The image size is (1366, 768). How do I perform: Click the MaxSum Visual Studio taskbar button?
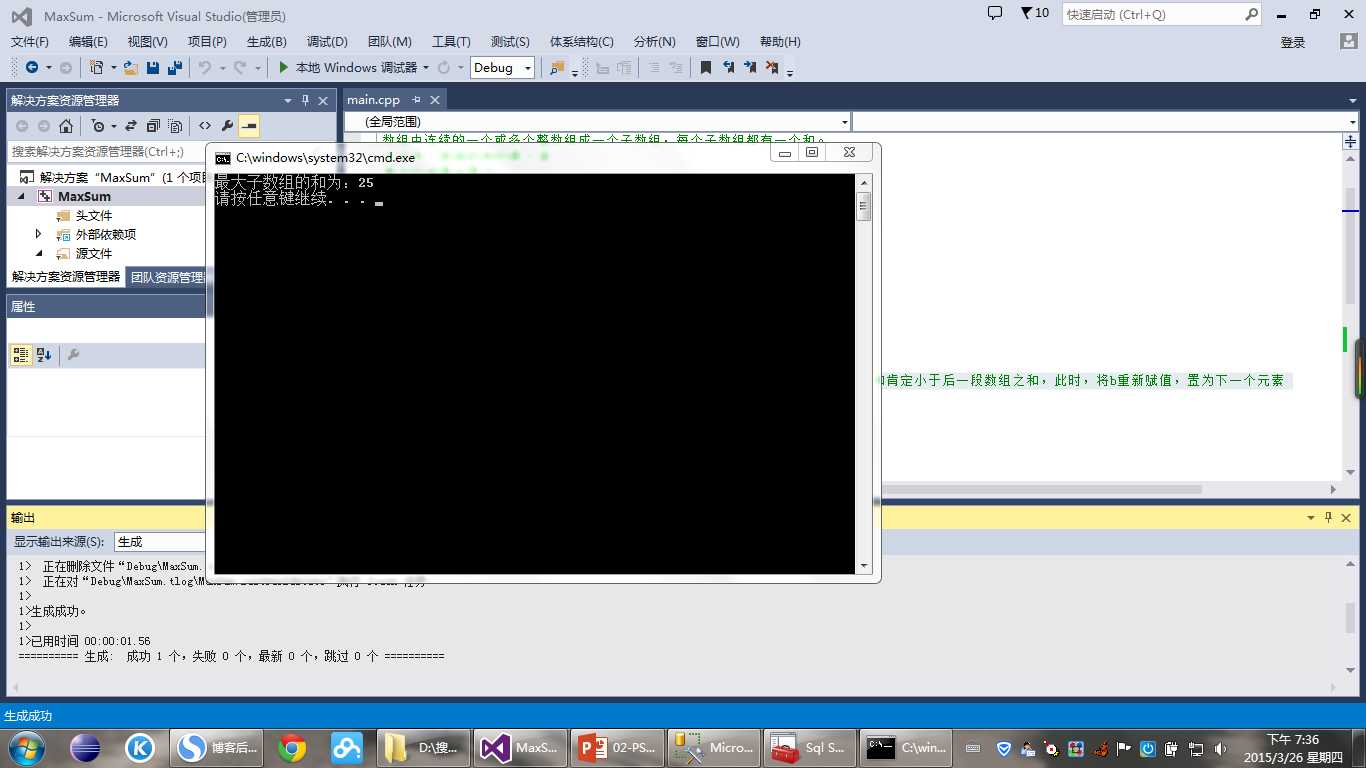point(519,748)
